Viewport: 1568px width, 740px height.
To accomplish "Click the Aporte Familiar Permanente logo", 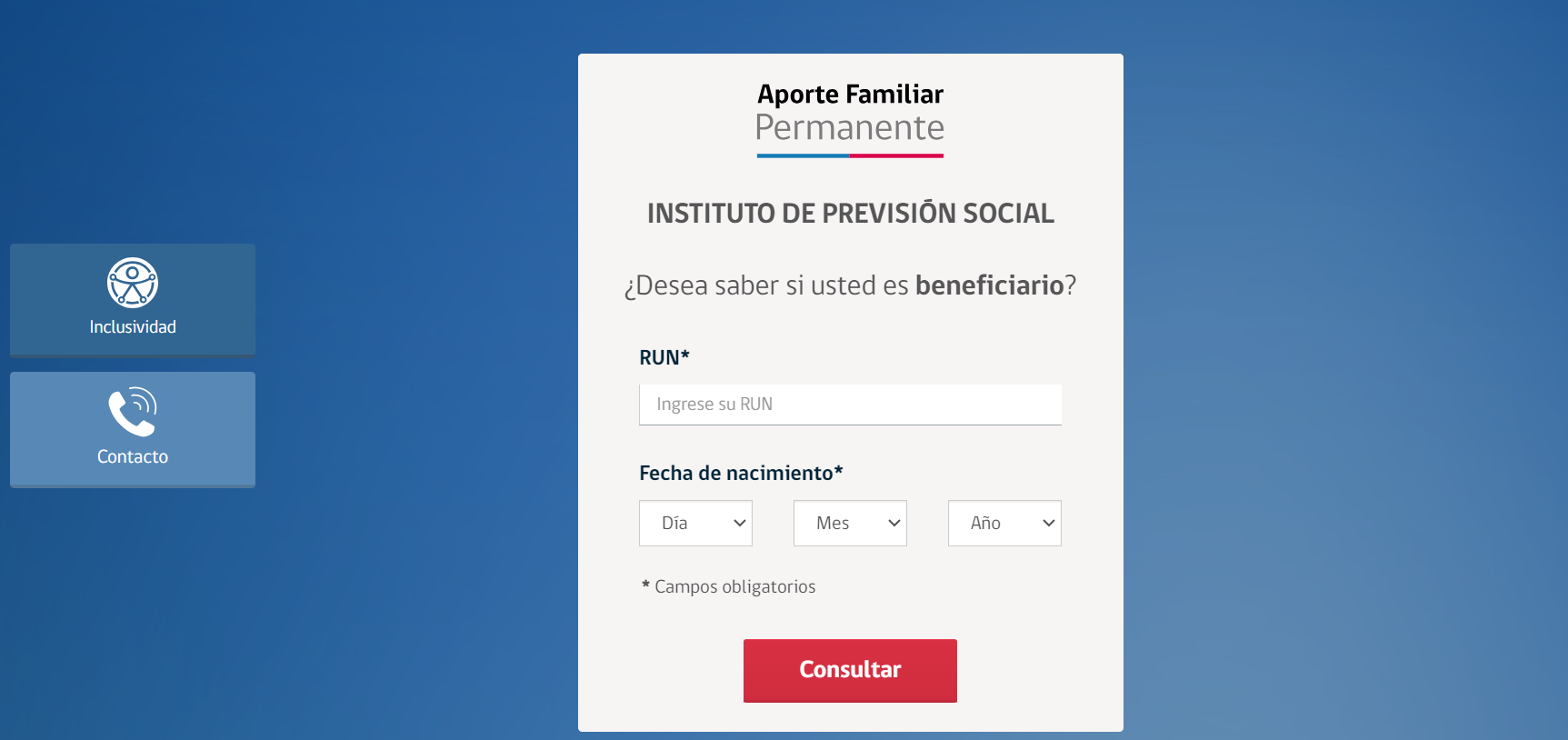I will [850, 113].
